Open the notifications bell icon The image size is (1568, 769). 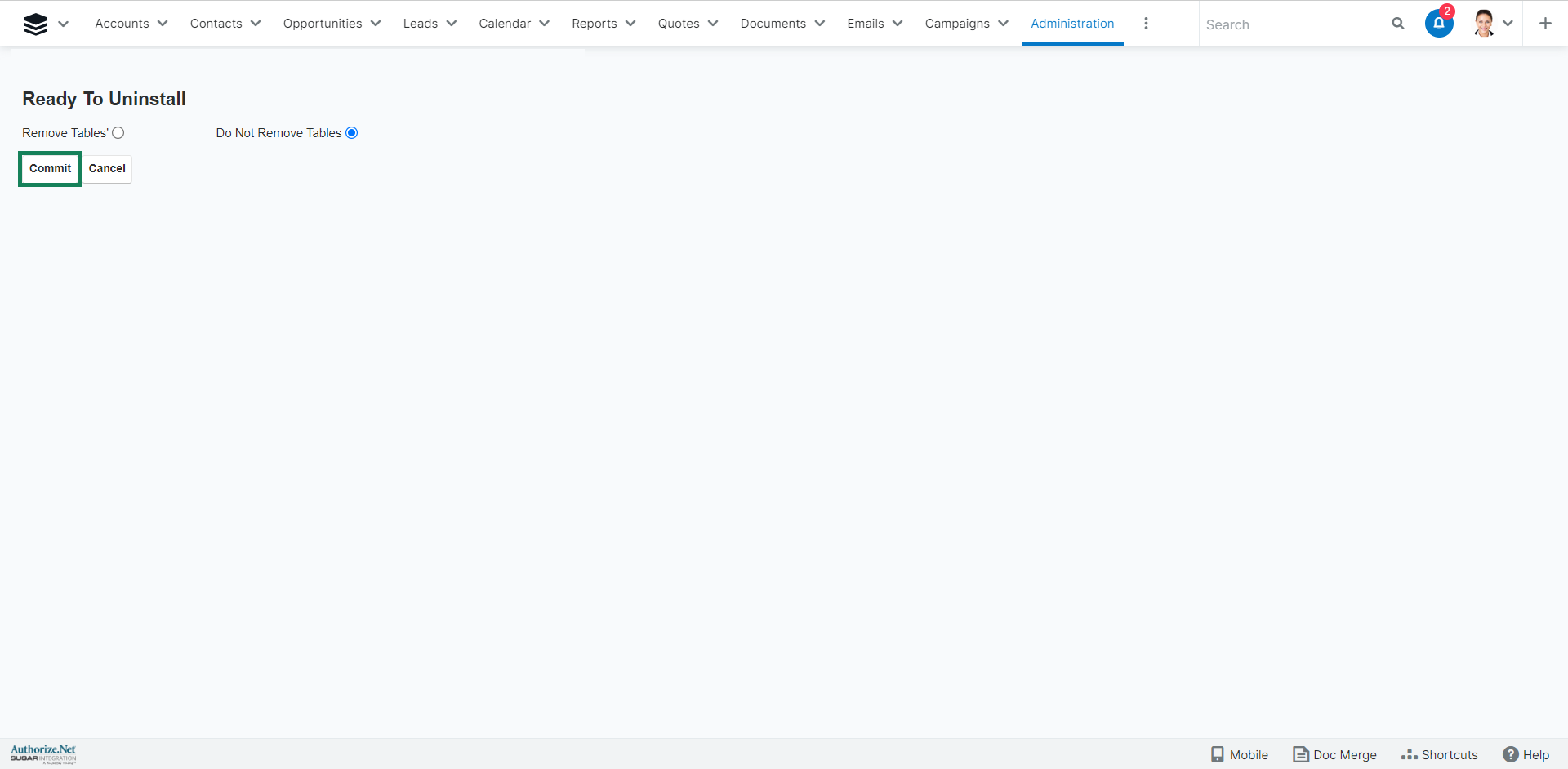click(x=1438, y=24)
